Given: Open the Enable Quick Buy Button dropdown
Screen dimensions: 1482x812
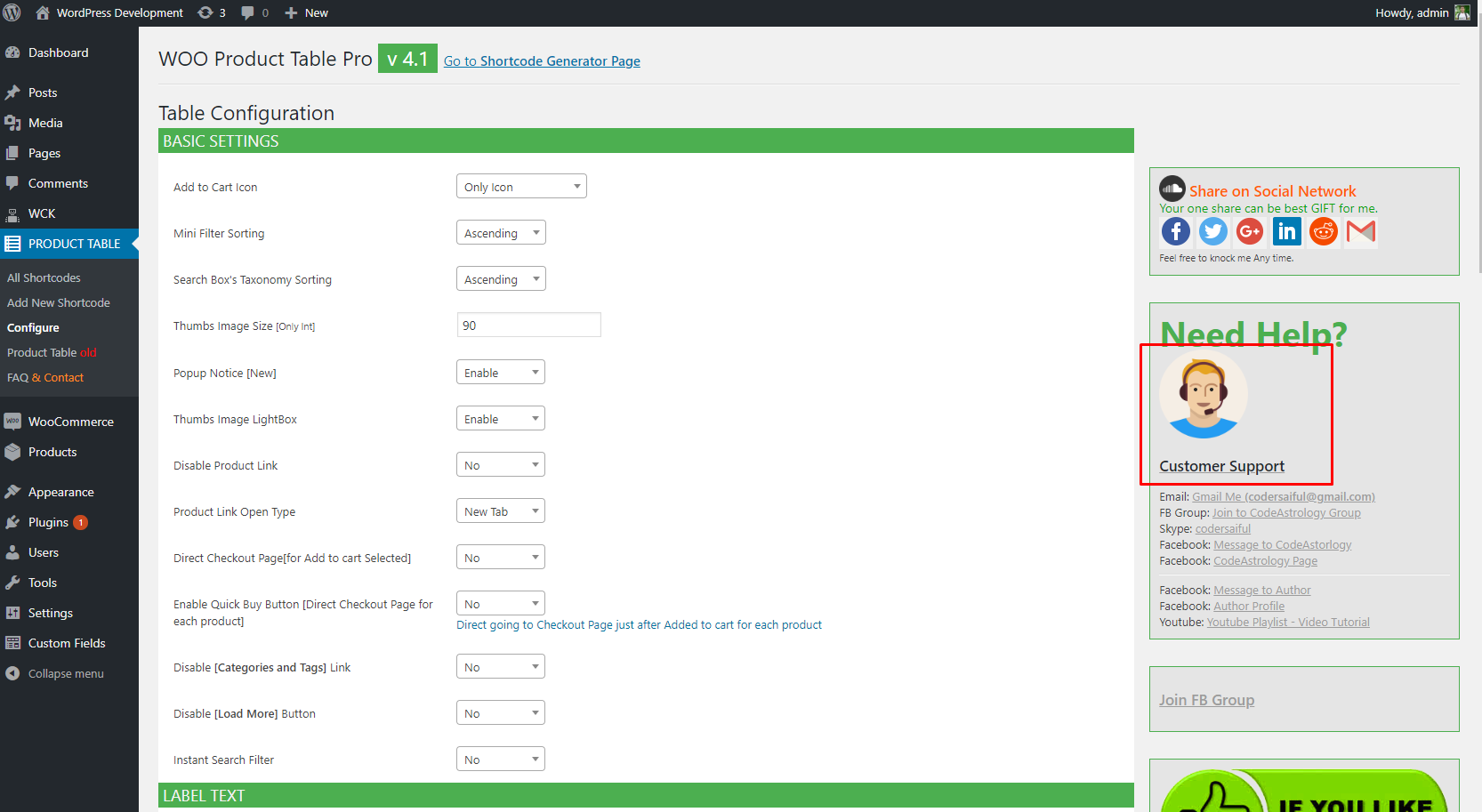Looking at the screenshot, I should (501, 603).
